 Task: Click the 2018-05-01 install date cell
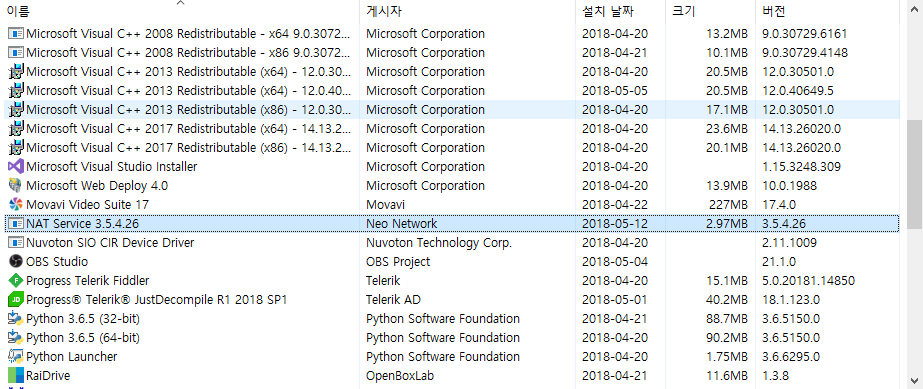pyautogui.click(x=615, y=300)
